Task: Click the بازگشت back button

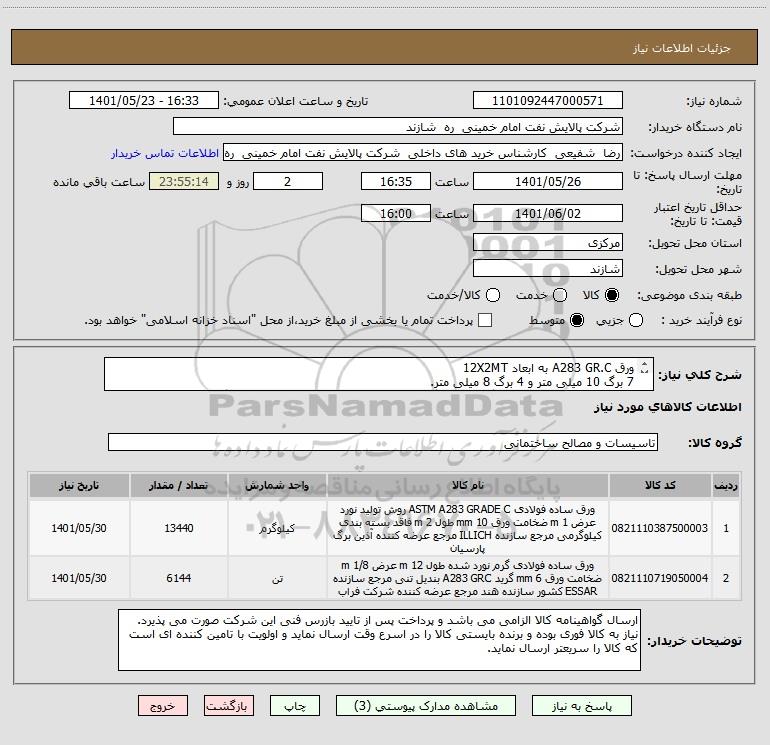Action: tap(229, 706)
